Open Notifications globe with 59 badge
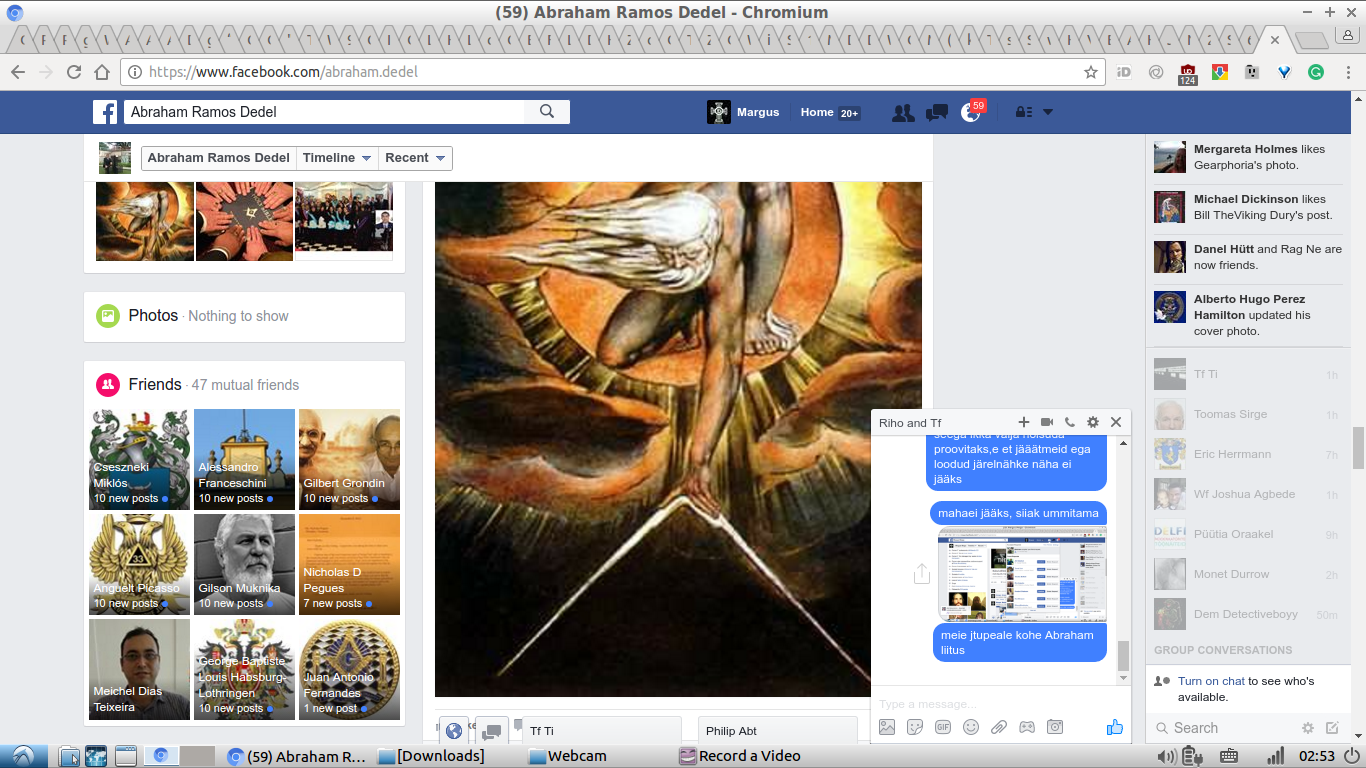 pos(970,112)
